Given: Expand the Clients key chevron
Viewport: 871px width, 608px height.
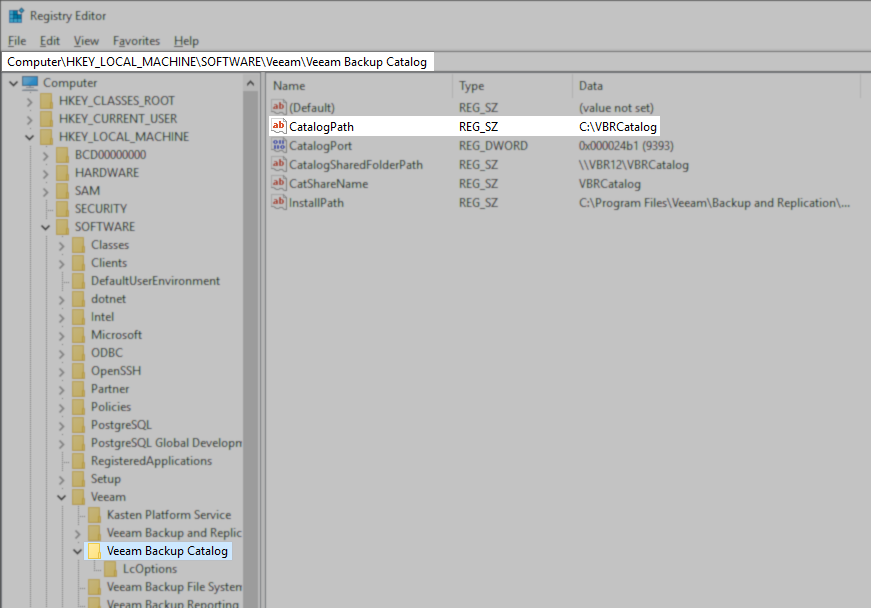Looking at the screenshot, I should (62, 263).
